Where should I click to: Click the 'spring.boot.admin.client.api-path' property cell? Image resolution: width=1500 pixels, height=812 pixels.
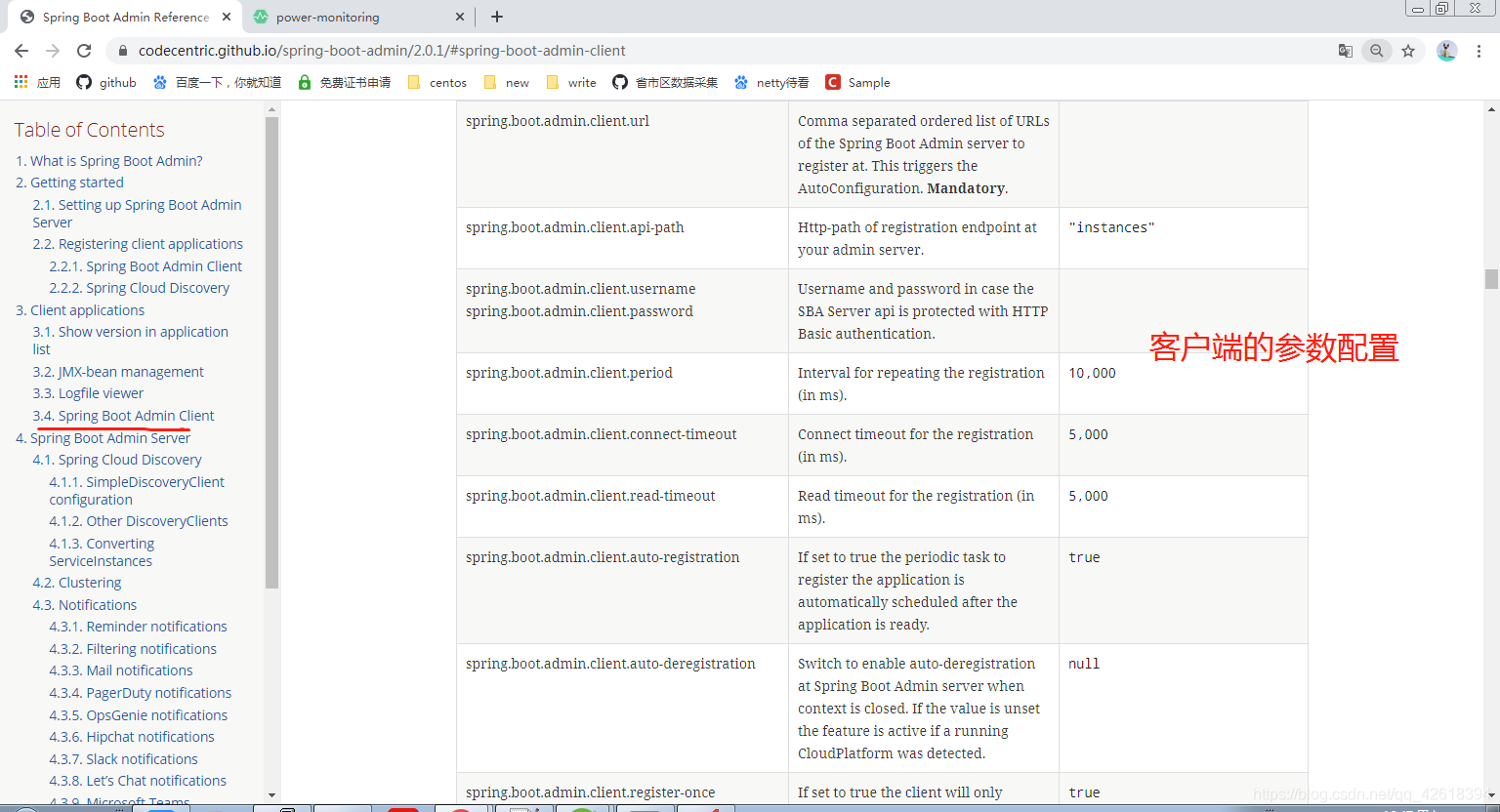tap(622, 238)
